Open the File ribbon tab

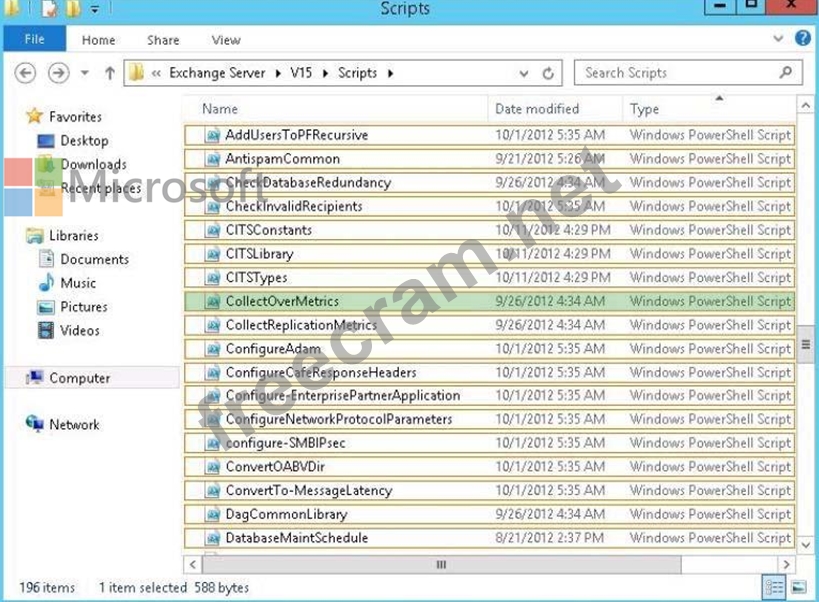pos(34,39)
